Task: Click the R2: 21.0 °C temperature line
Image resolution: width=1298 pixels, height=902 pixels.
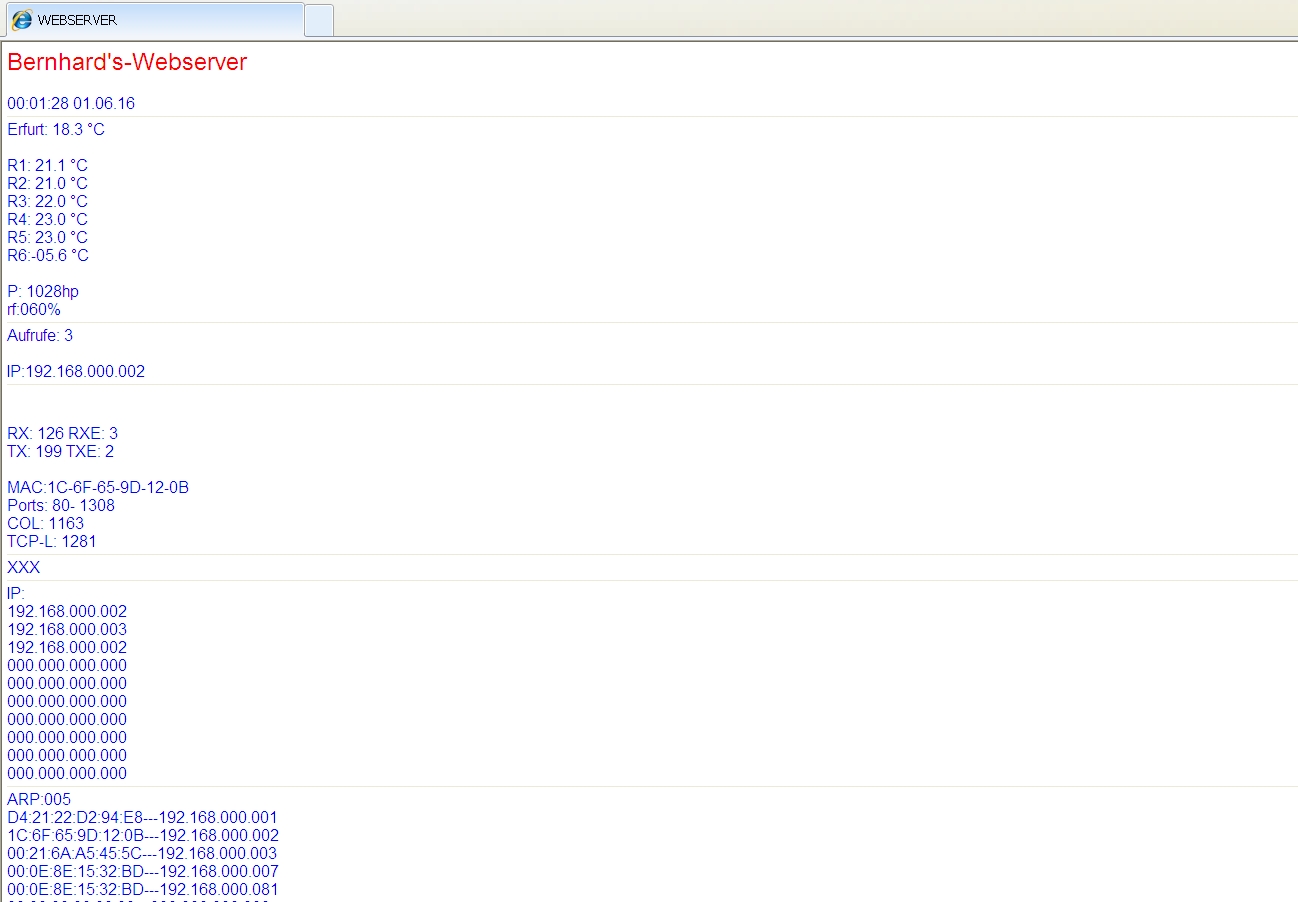Action: pyautogui.click(x=48, y=183)
